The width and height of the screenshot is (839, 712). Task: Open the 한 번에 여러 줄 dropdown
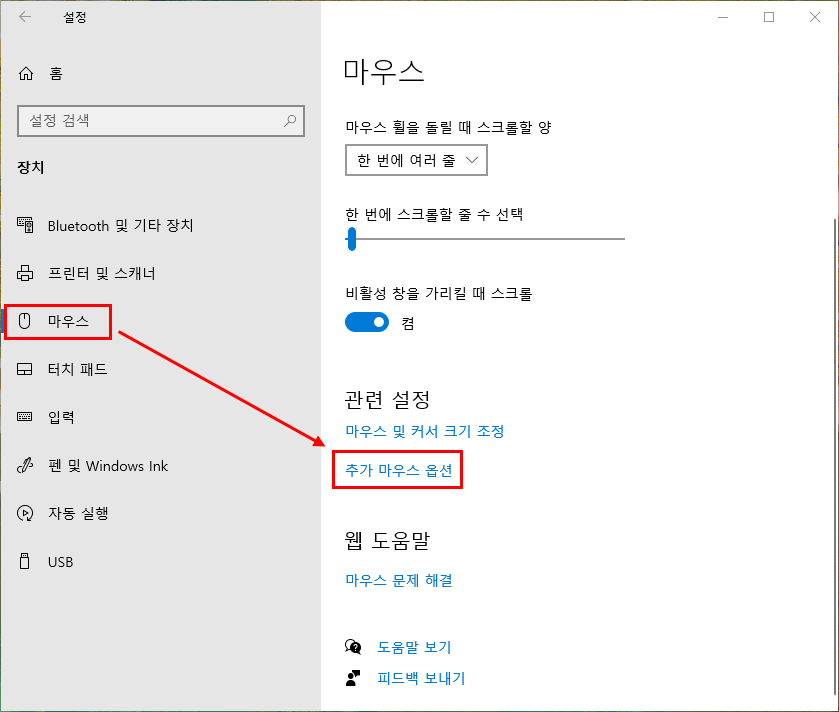[x=416, y=160]
